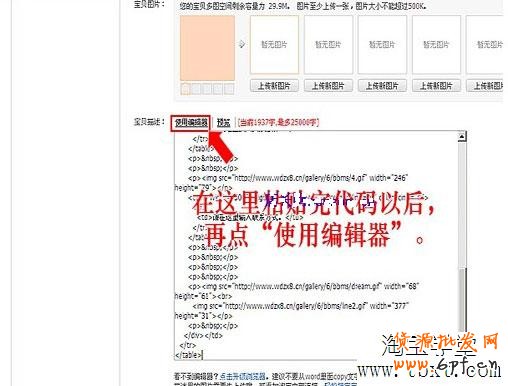Screen dimensions: 508x386
Task: Select the fifth small thumbnail under main image
Action: coord(229,89)
